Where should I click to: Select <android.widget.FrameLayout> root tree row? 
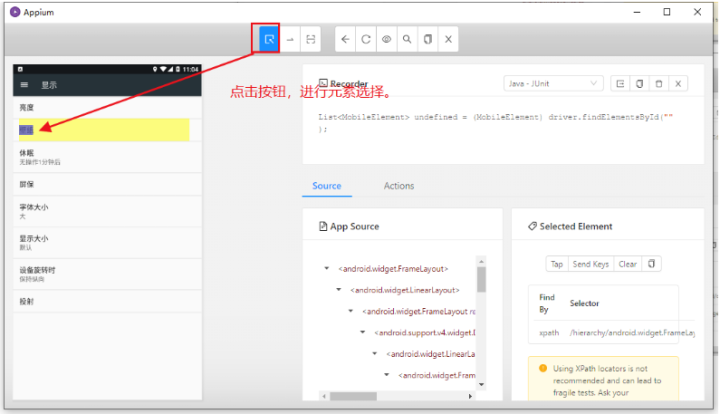click(393, 269)
